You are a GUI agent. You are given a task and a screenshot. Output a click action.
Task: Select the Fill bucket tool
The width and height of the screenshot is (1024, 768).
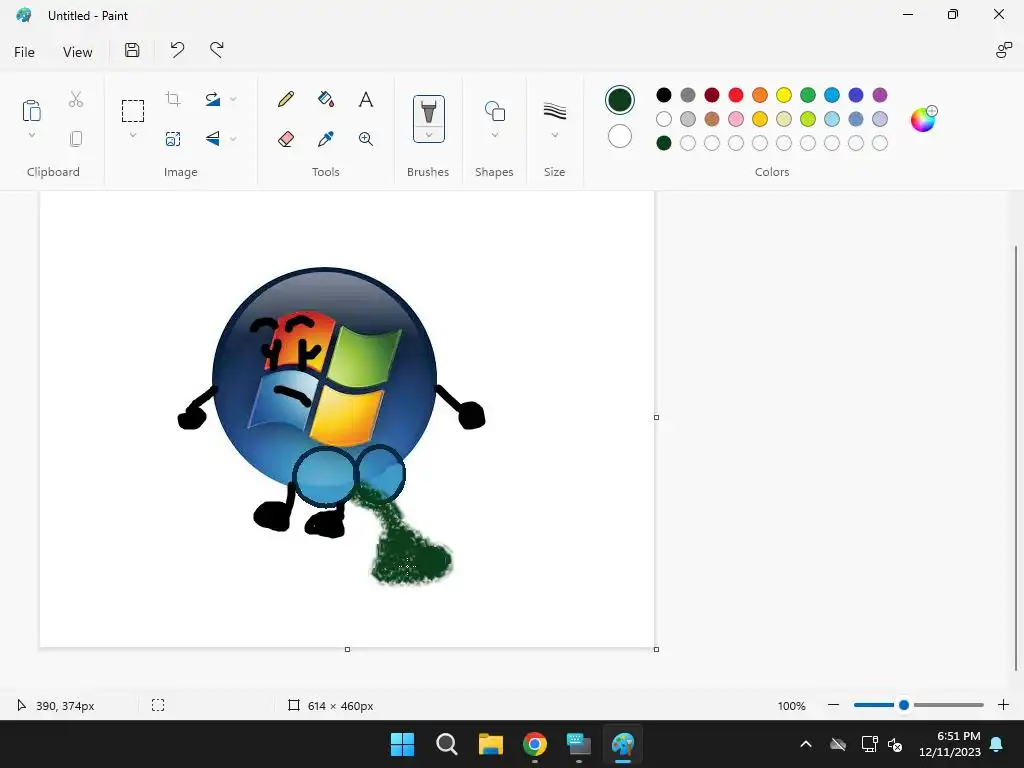coord(326,99)
